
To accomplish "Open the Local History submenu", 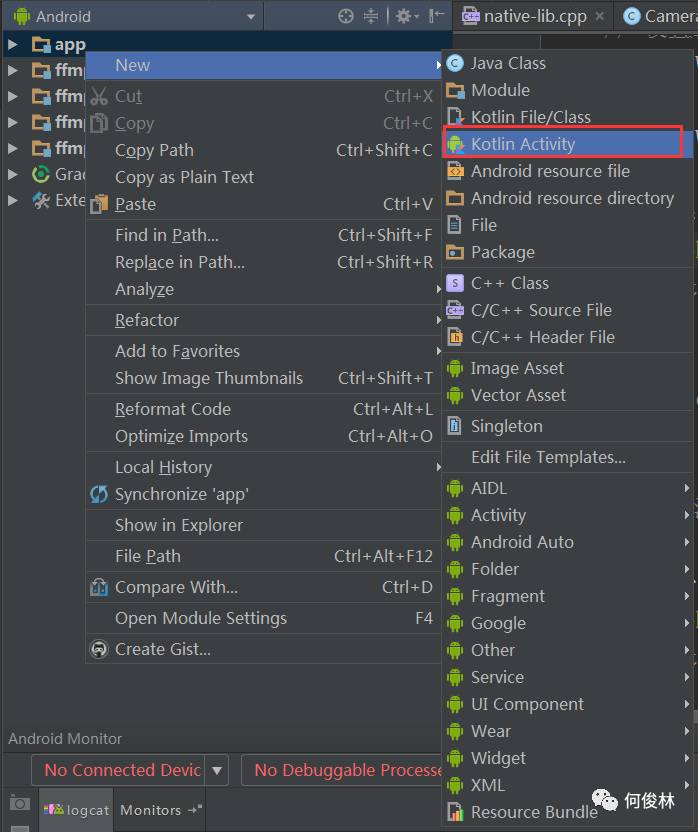I will (x=264, y=467).
